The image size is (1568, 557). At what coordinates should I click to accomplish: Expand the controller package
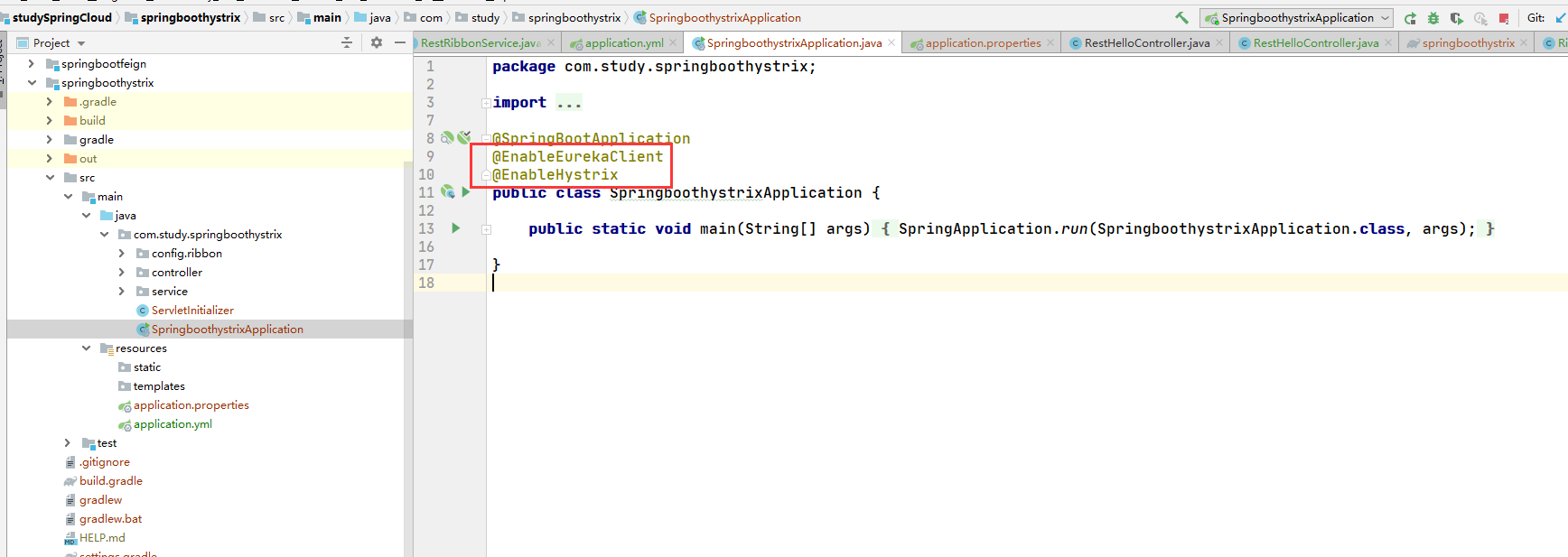point(122,273)
